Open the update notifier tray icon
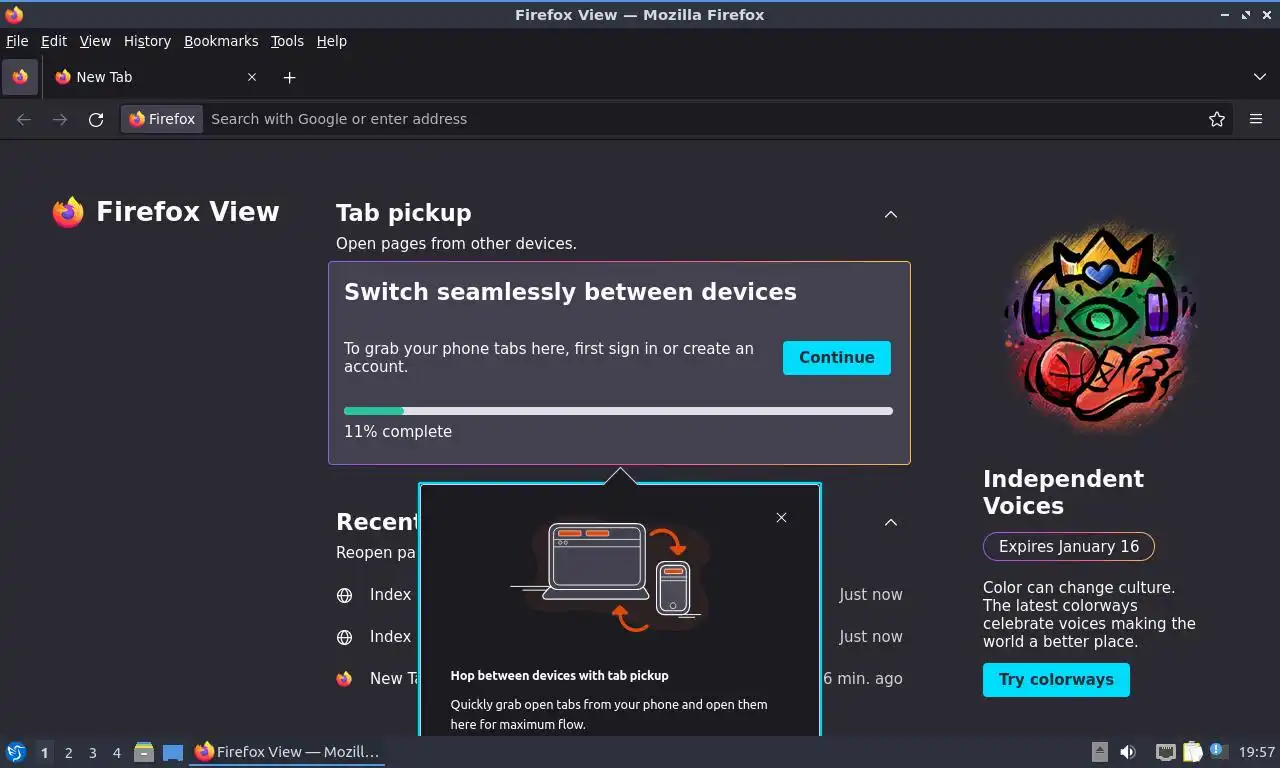 [1218, 751]
